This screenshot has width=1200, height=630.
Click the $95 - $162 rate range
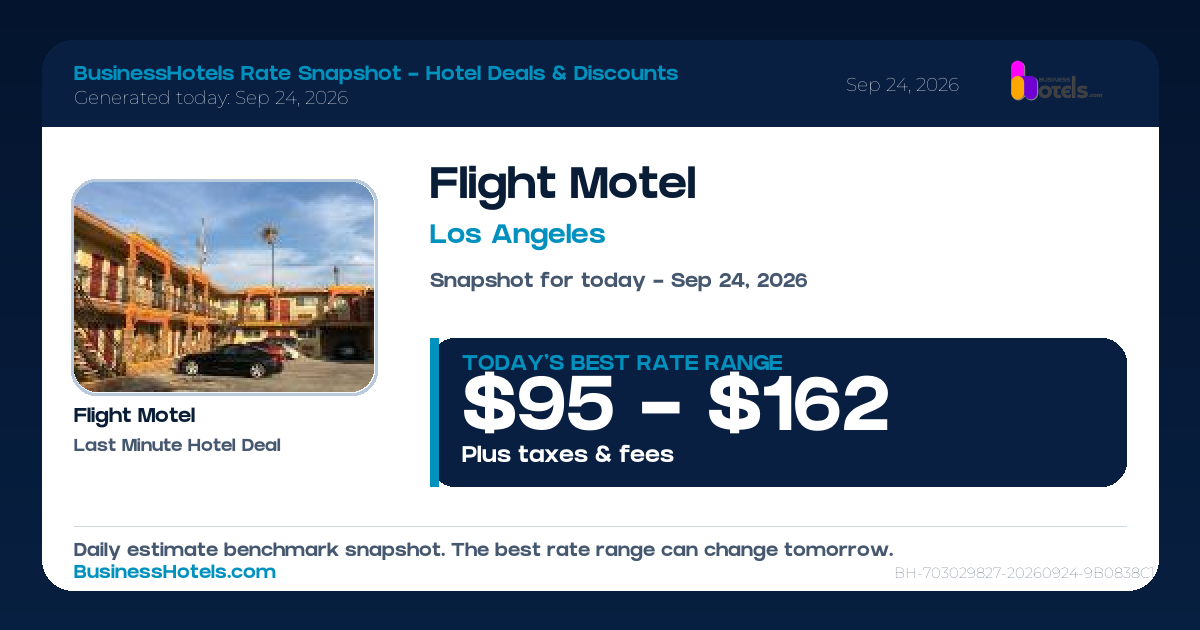point(675,404)
